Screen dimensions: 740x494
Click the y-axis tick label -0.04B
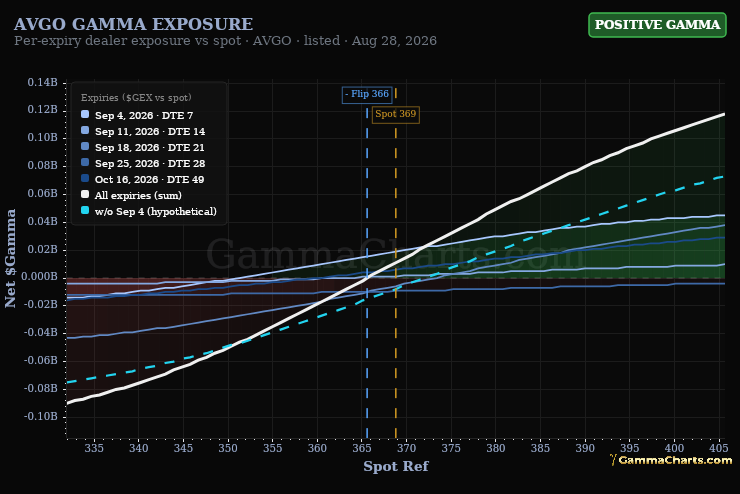click(41, 332)
